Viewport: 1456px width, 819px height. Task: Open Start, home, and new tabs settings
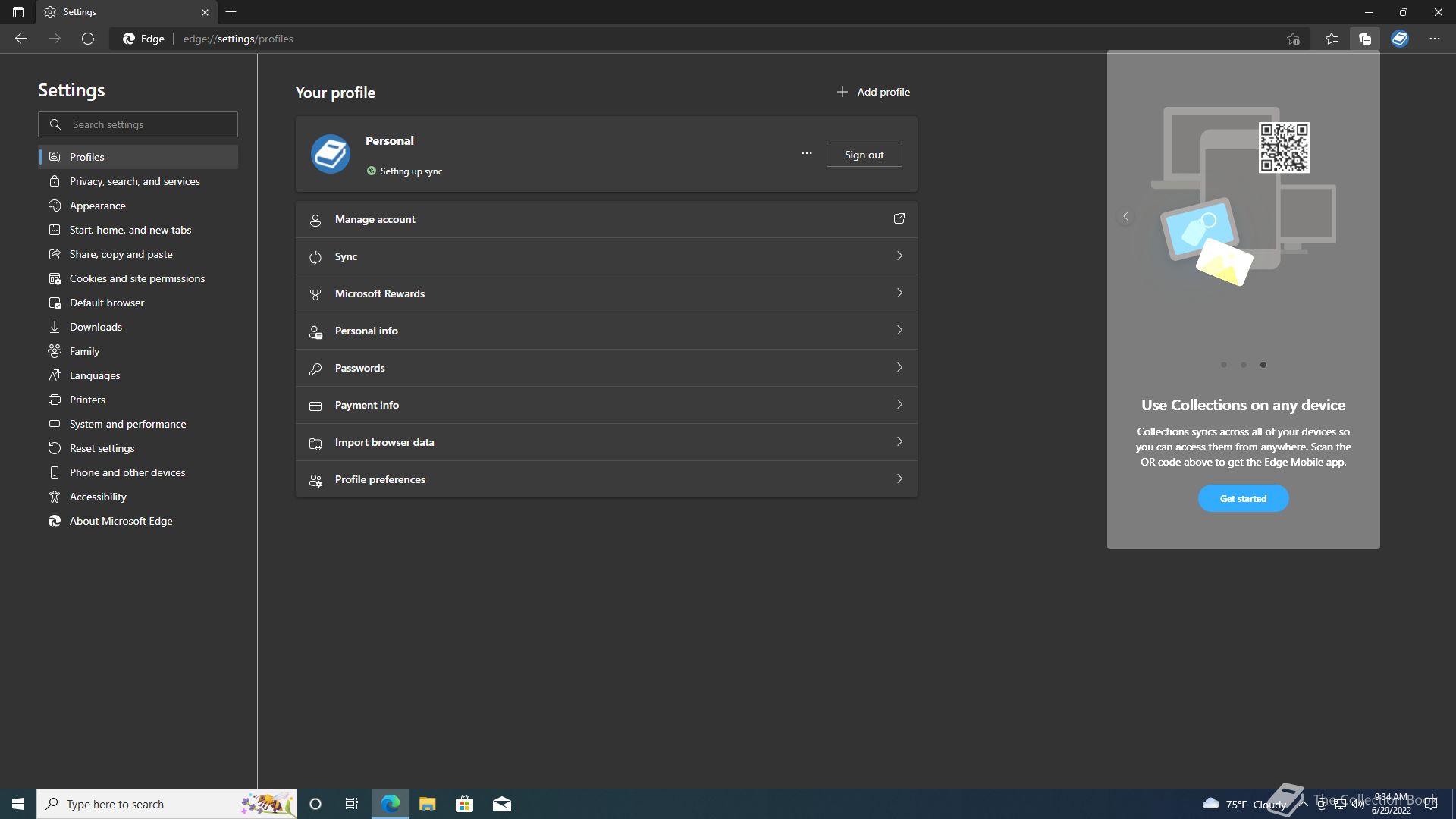138,230
